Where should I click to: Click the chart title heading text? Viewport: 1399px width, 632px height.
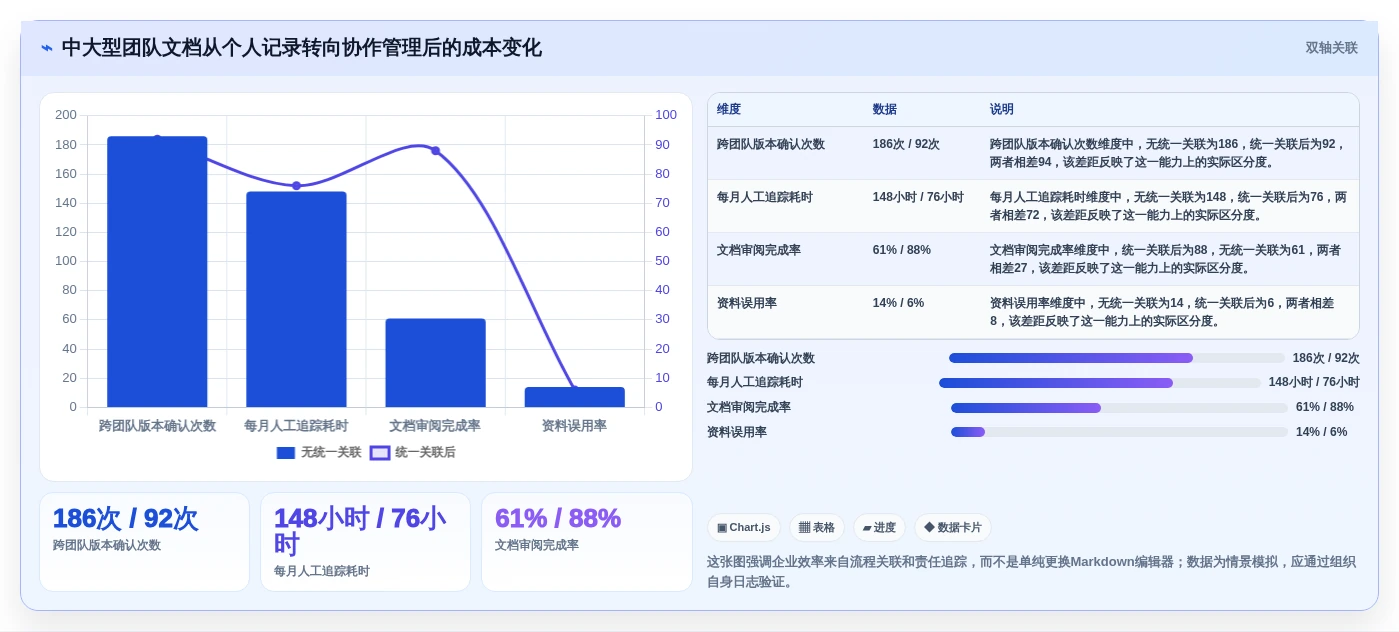click(x=301, y=48)
